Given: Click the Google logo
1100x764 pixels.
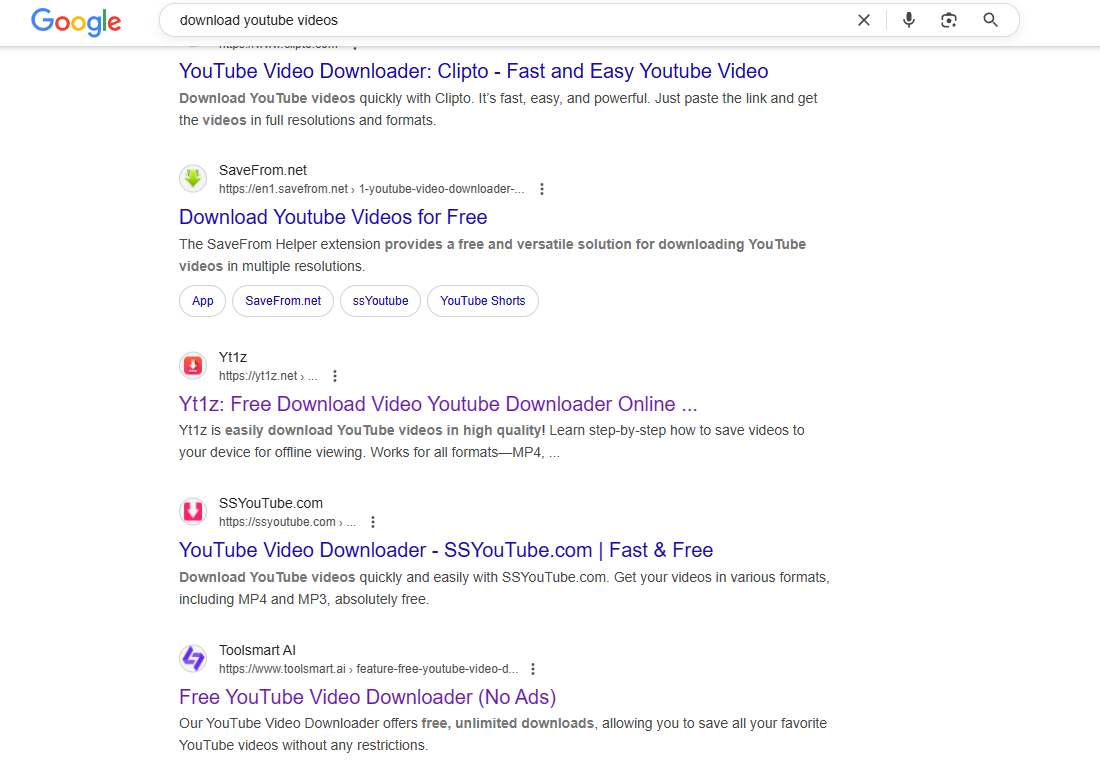Looking at the screenshot, I should (x=76, y=22).
